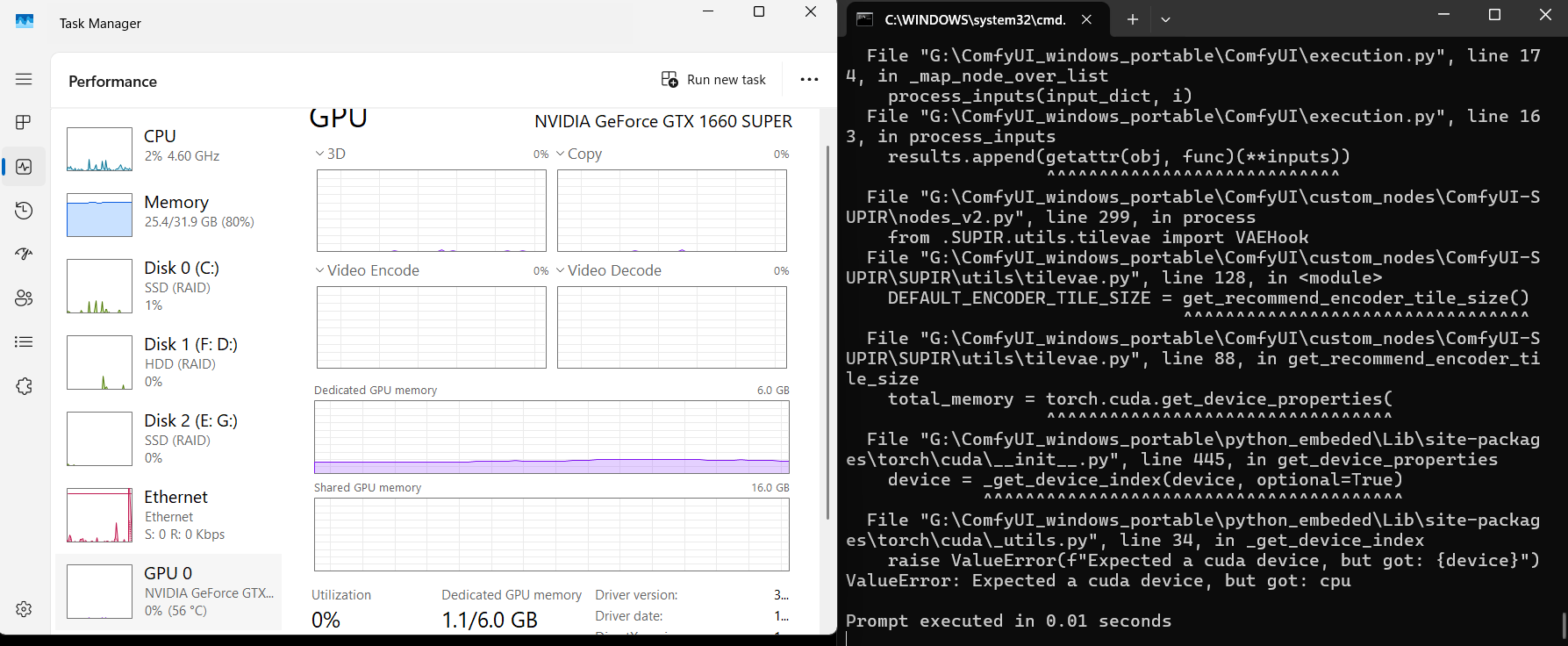Viewport: 1568px width, 646px height.
Task: Open App history icon in sidebar
Action: click(24, 211)
